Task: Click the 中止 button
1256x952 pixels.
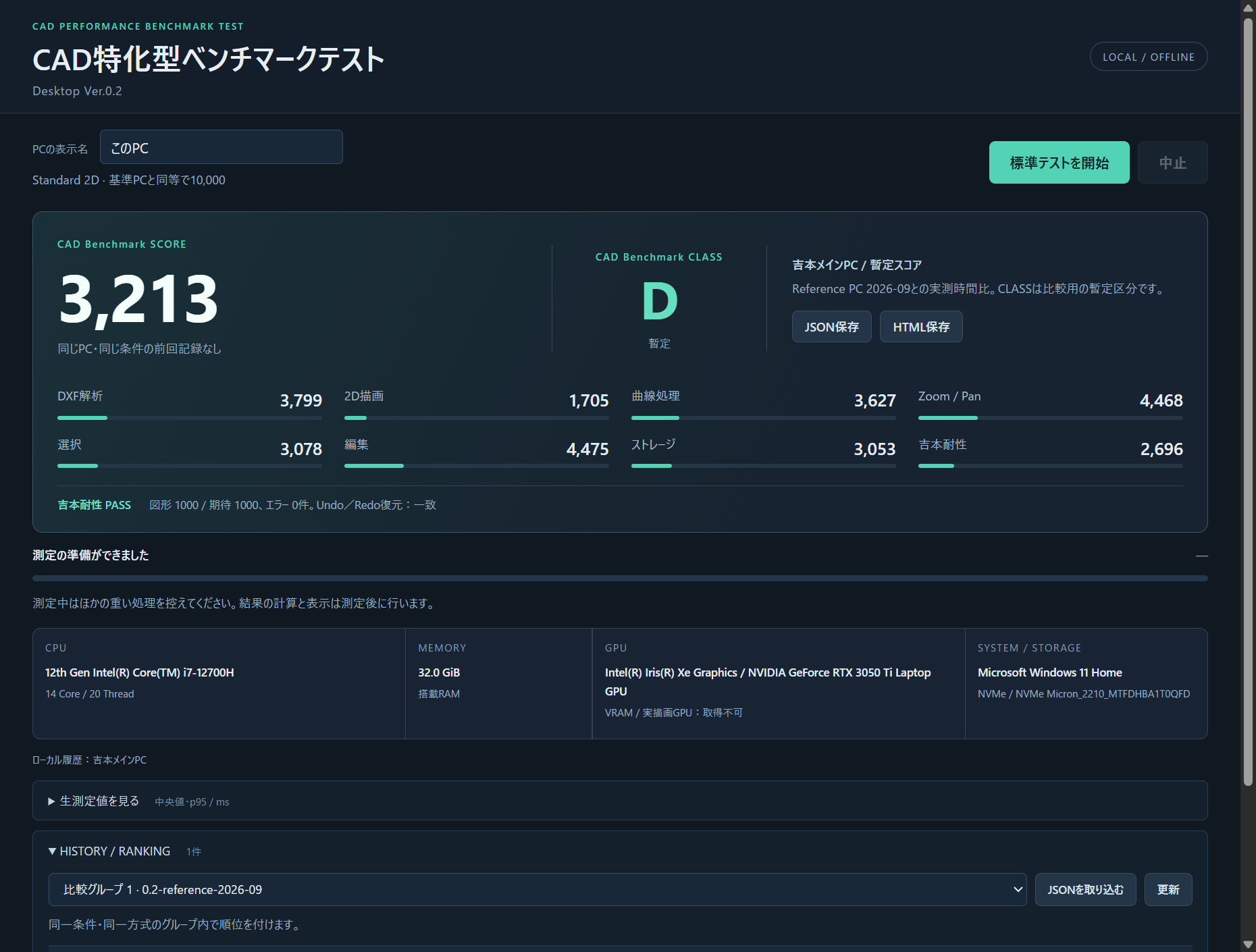Action: pyautogui.click(x=1172, y=163)
